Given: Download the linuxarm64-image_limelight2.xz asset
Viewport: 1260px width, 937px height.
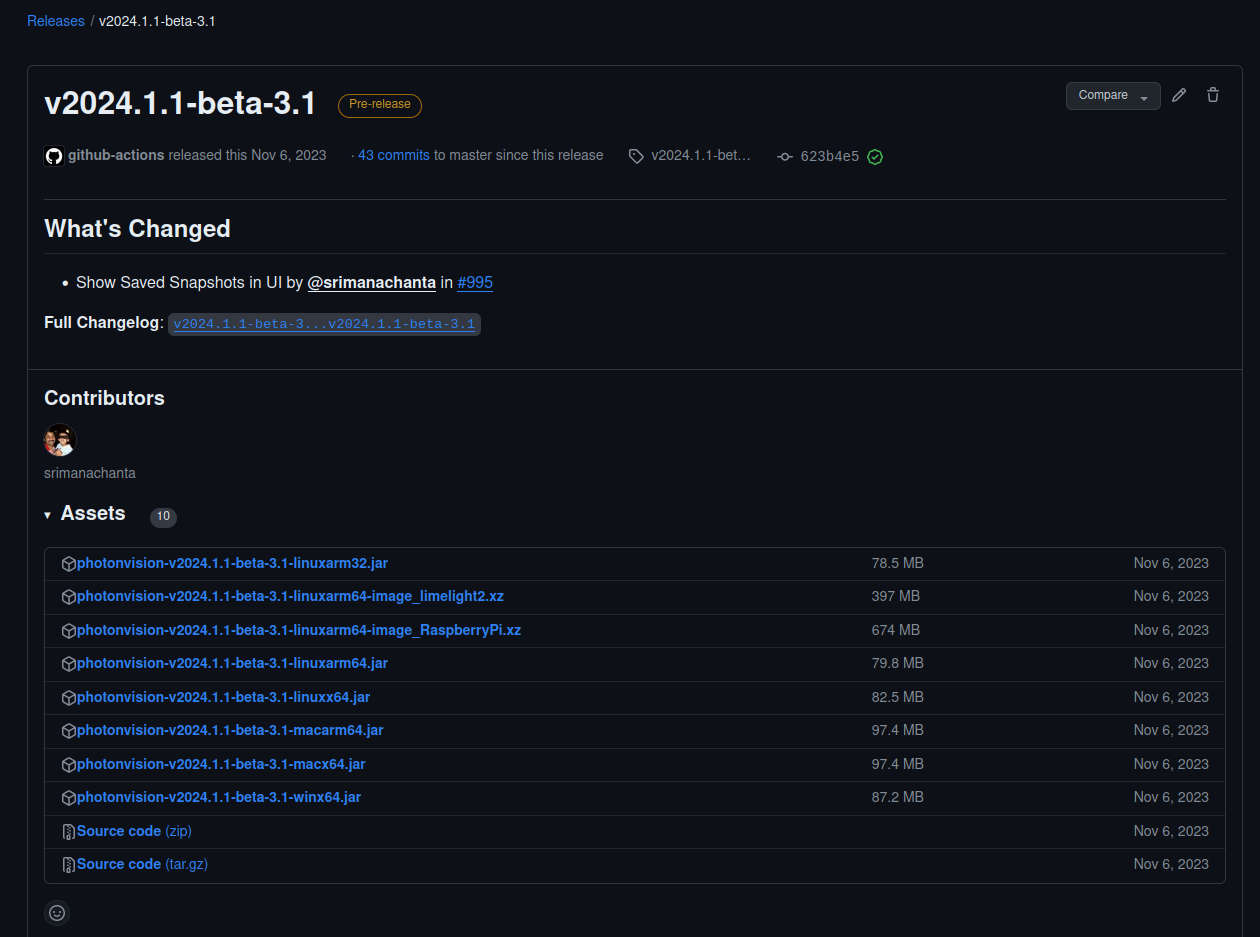Looking at the screenshot, I should pos(290,596).
